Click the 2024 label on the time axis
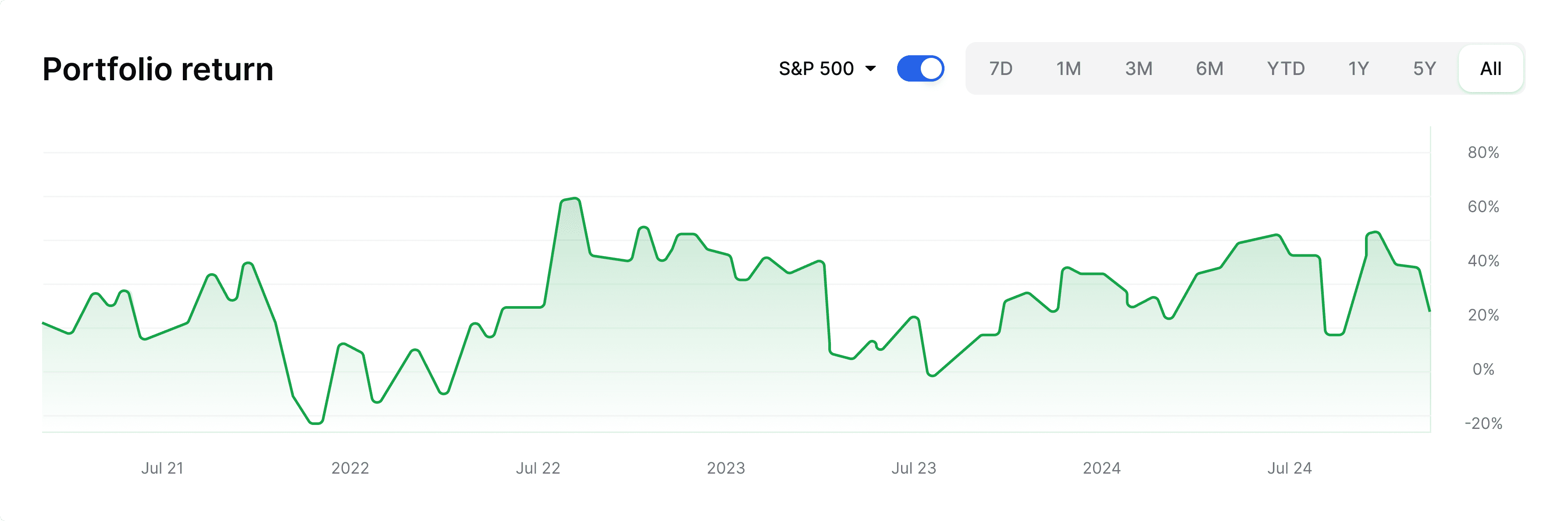 1101,468
